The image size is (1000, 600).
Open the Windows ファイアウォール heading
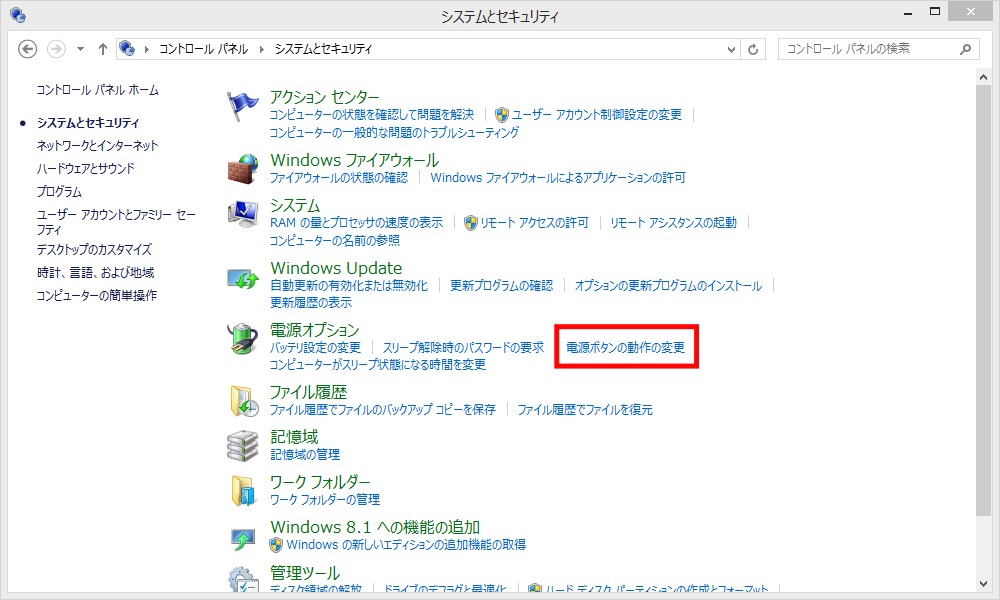[355, 160]
